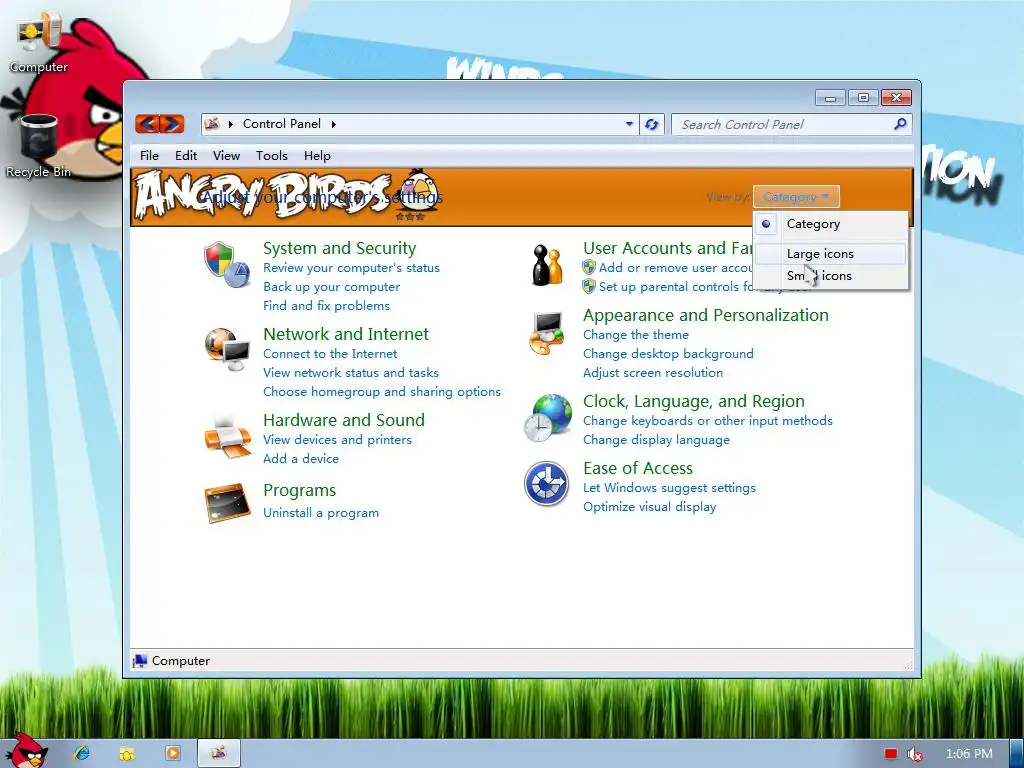The width and height of the screenshot is (1024, 768).
Task: Click Add or remove user accounts
Action: click(x=675, y=268)
